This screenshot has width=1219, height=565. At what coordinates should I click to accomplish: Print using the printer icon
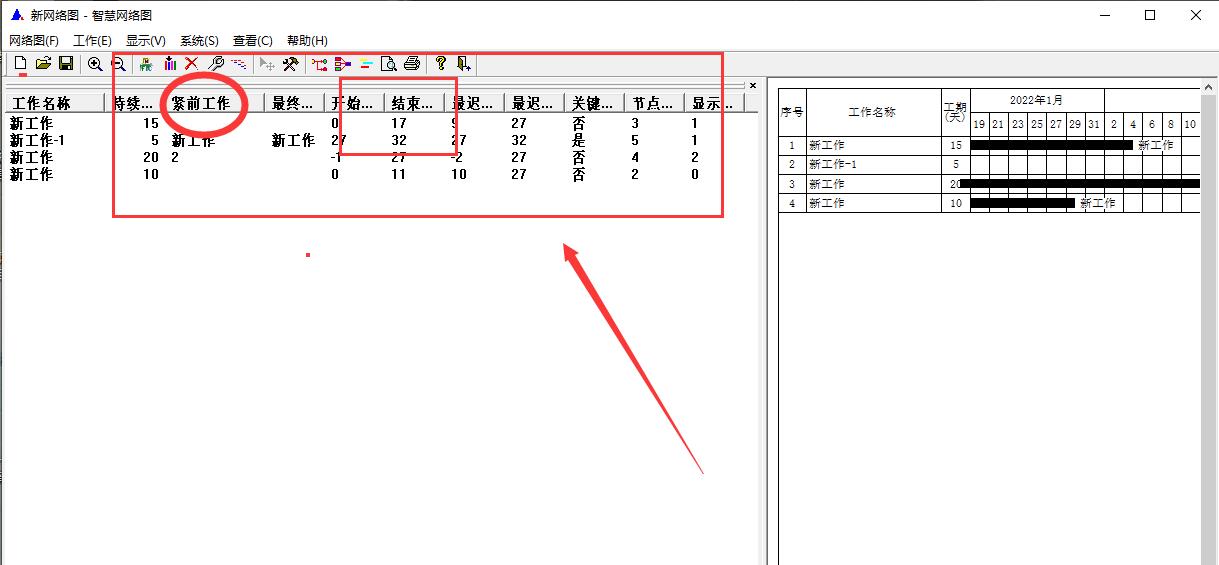coord(412,64)
